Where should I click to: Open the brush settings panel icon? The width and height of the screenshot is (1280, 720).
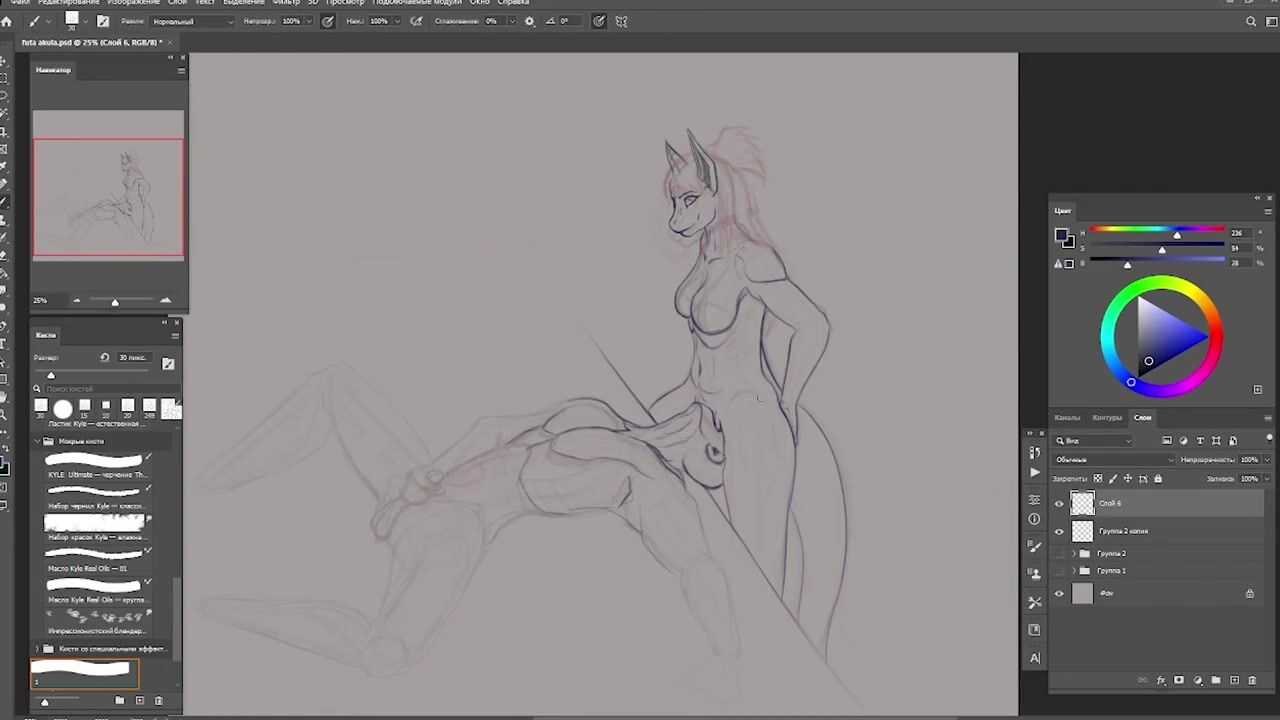102,21
